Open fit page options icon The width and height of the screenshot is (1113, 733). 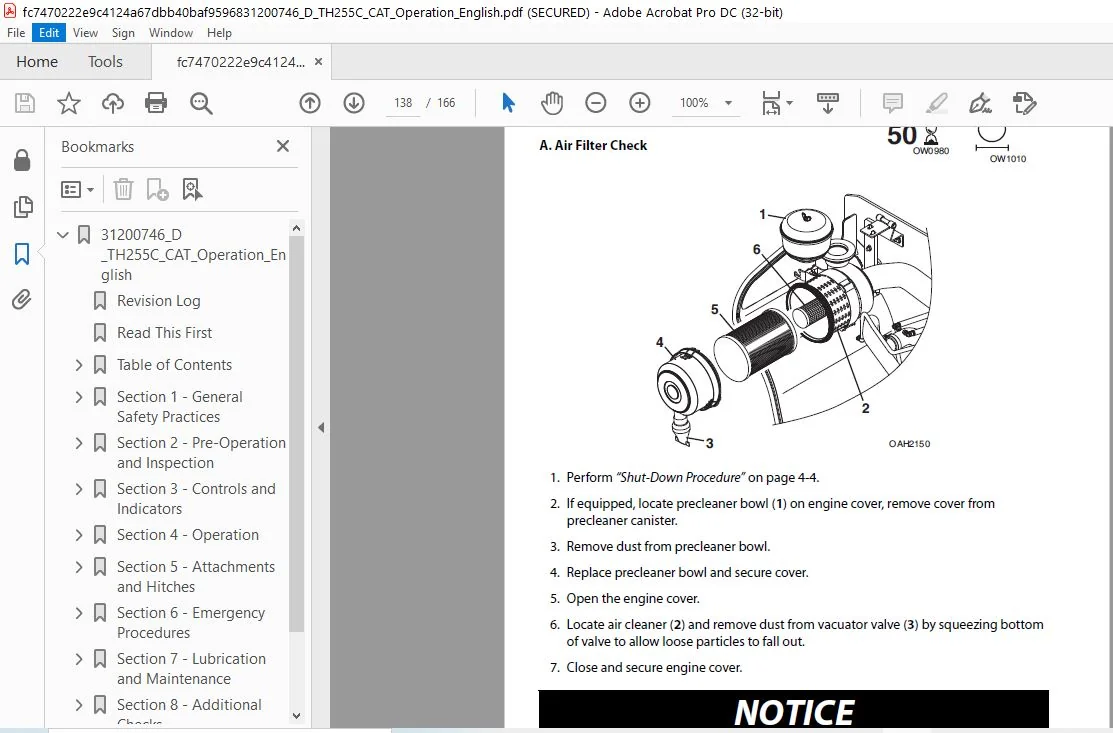(x=777, y=103)
